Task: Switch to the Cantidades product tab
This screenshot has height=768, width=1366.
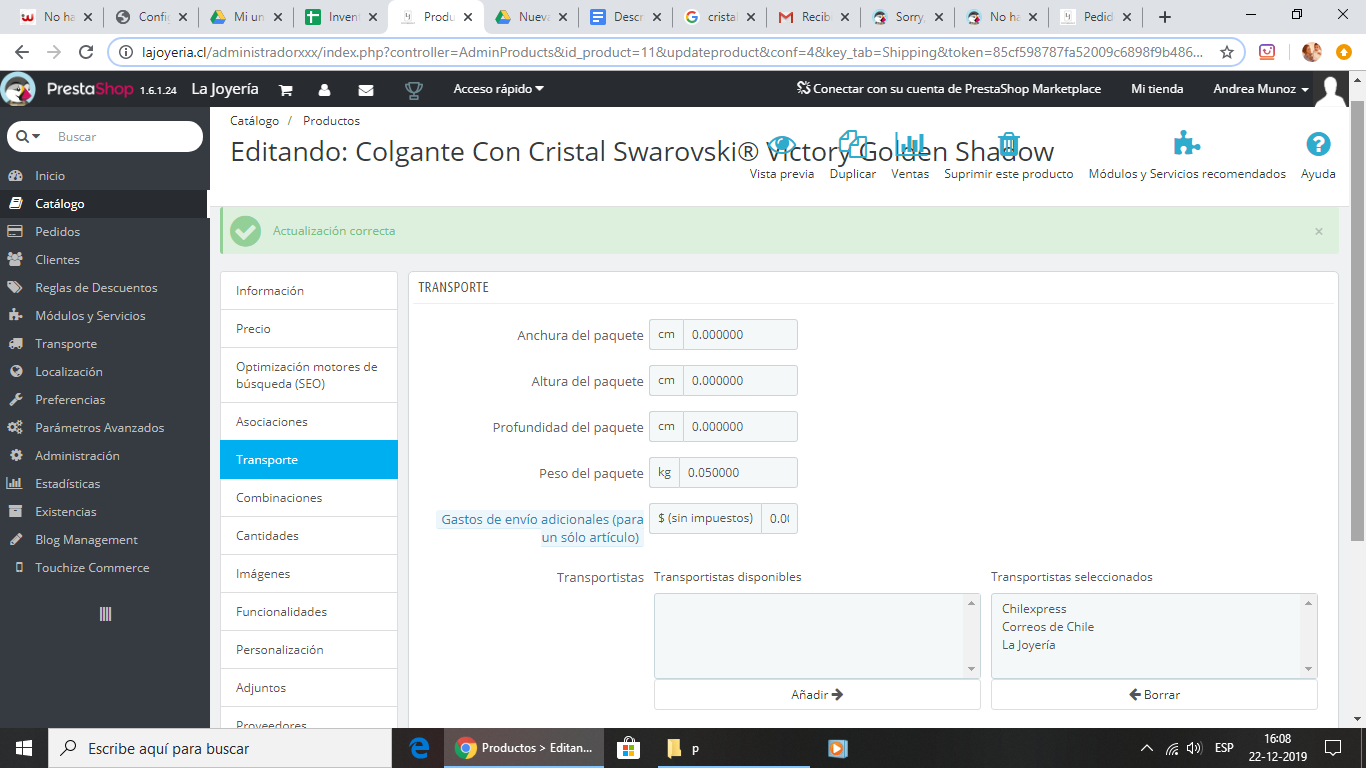Action: pyautogui.click(x=309, y=536)
